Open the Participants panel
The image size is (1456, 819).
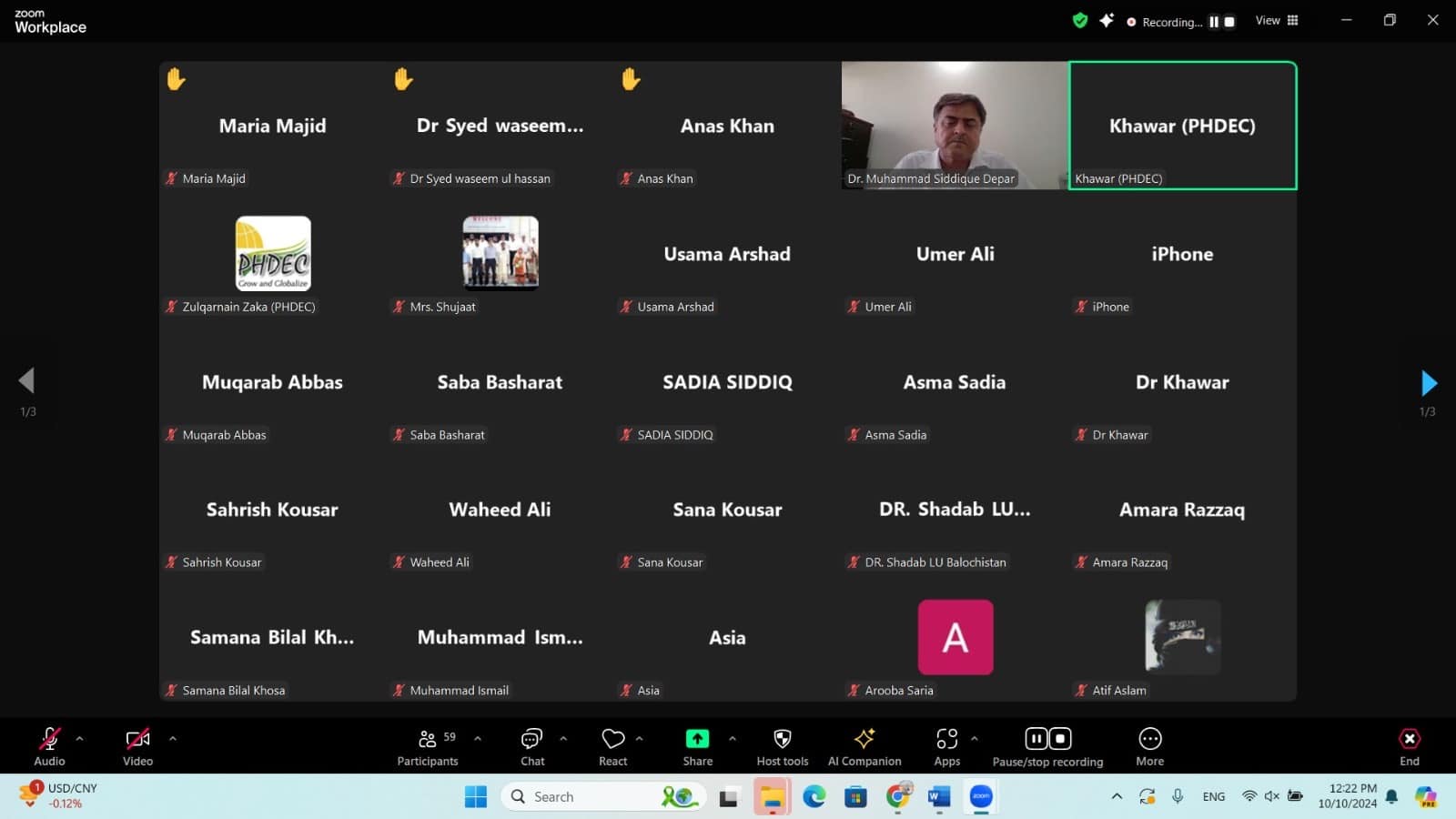427,746
